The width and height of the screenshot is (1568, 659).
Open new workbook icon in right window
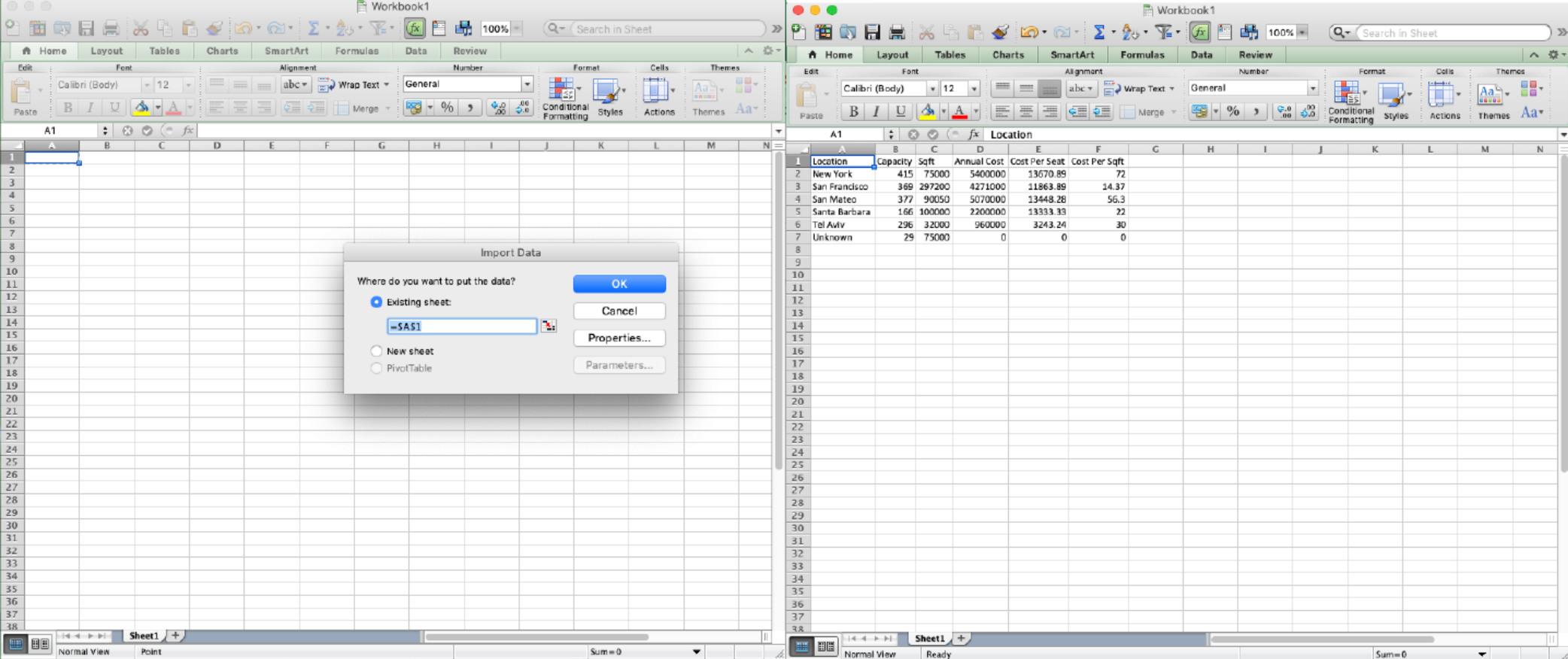[x=799, y=32]
